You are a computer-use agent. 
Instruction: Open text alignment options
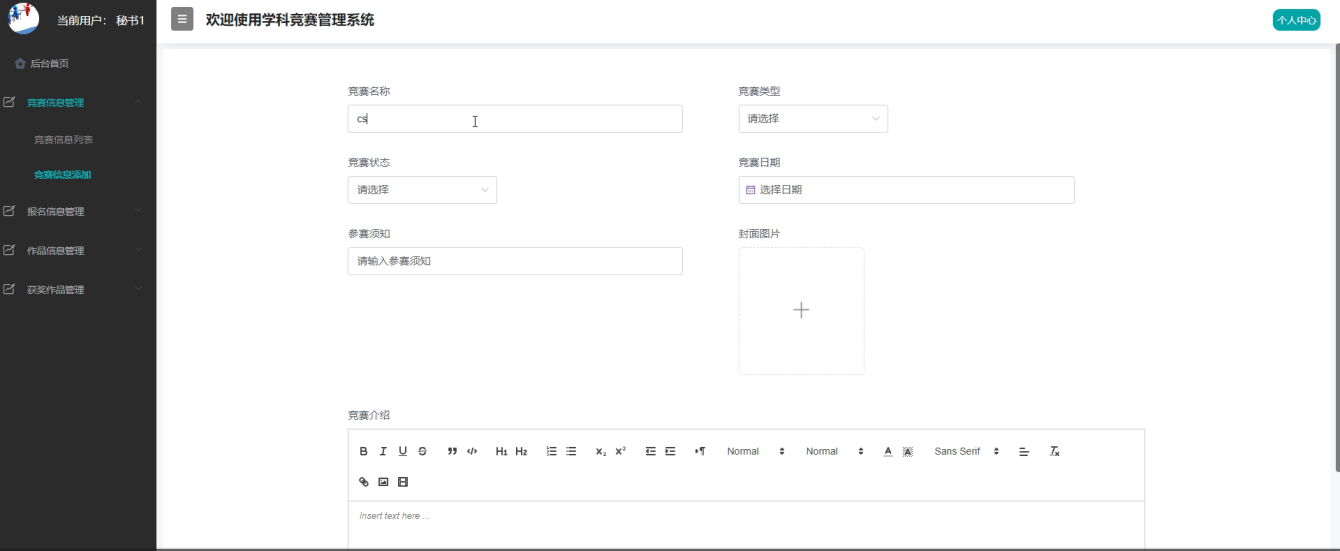(x=1024, y=452)
